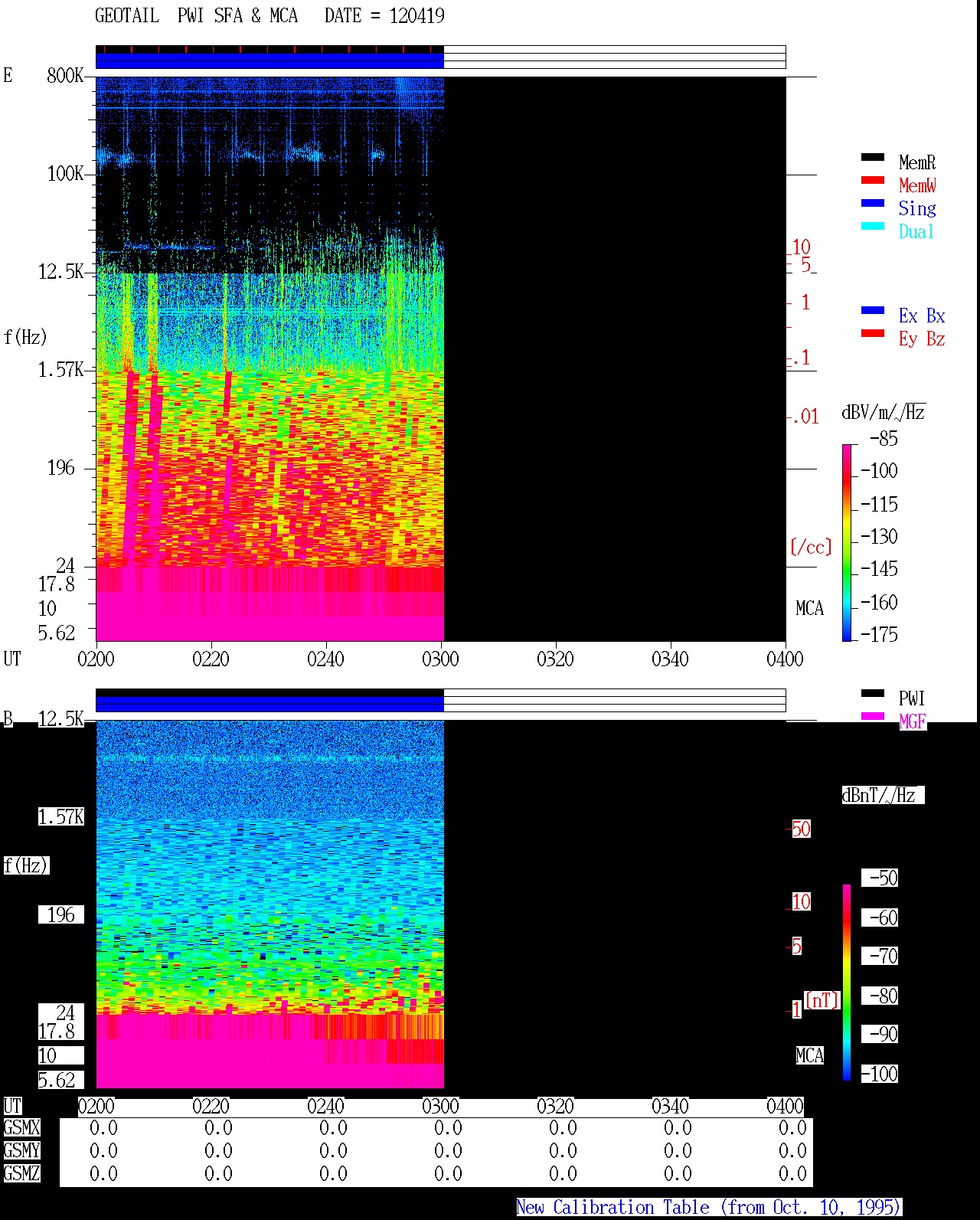
Task: Click the cyan Dual legend swatch
Action: 873,226
